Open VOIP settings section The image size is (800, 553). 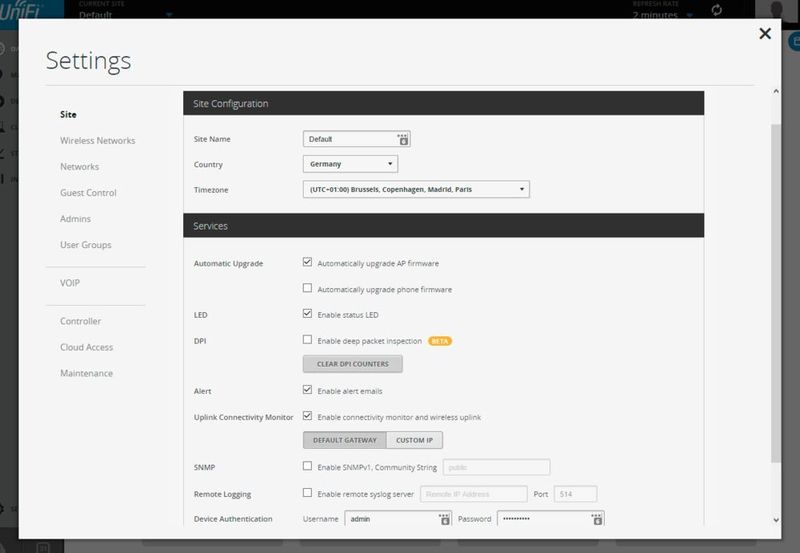pyautogui.click(x=70, y=283)
